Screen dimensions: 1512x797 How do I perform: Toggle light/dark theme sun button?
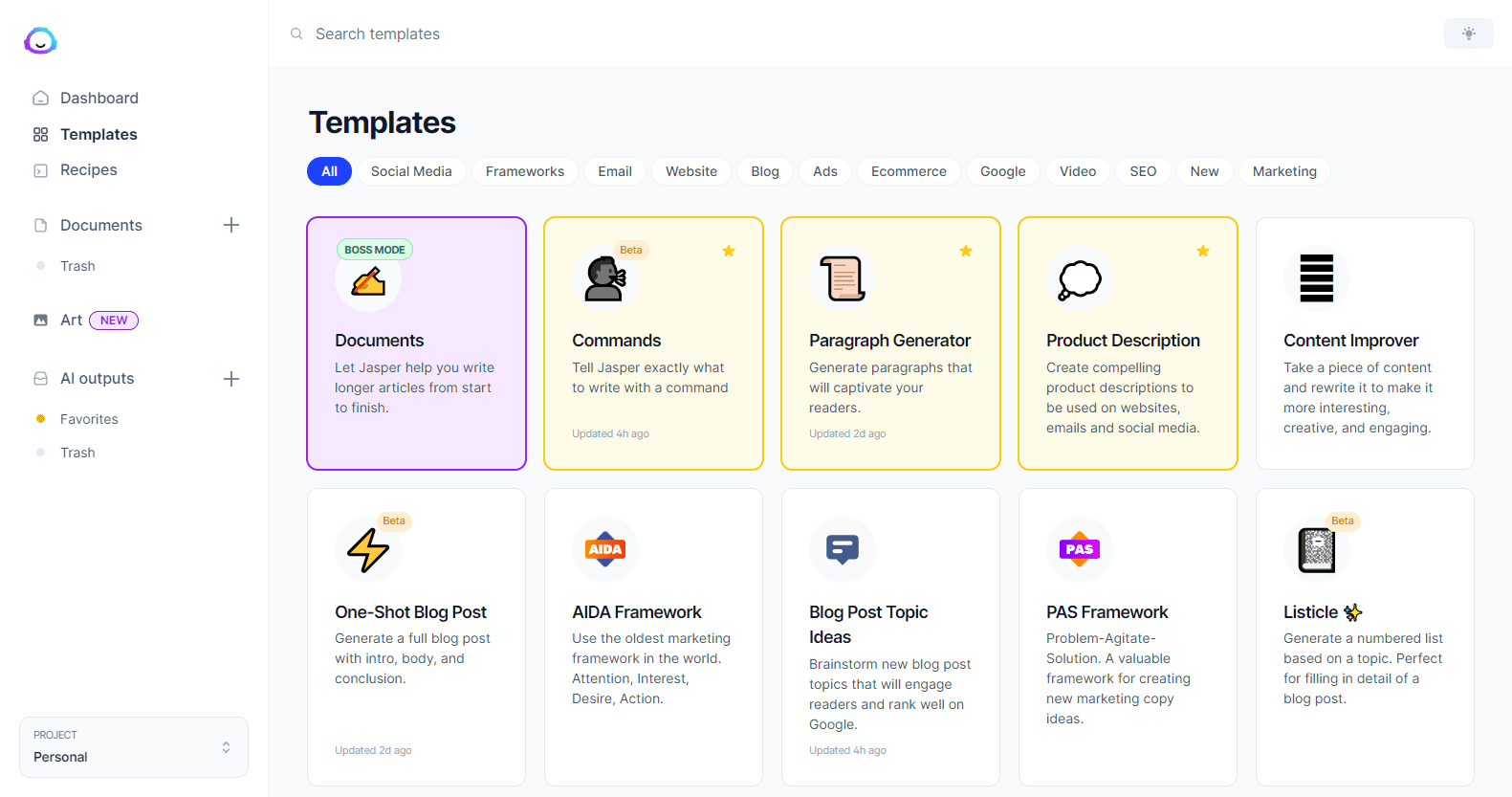[x=1469, y=33]
